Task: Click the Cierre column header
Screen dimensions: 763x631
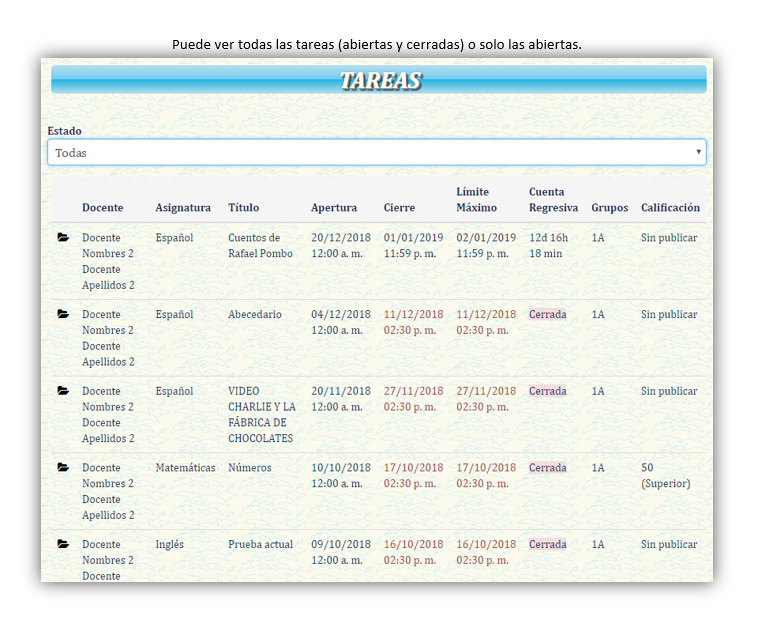Action: 399,208
